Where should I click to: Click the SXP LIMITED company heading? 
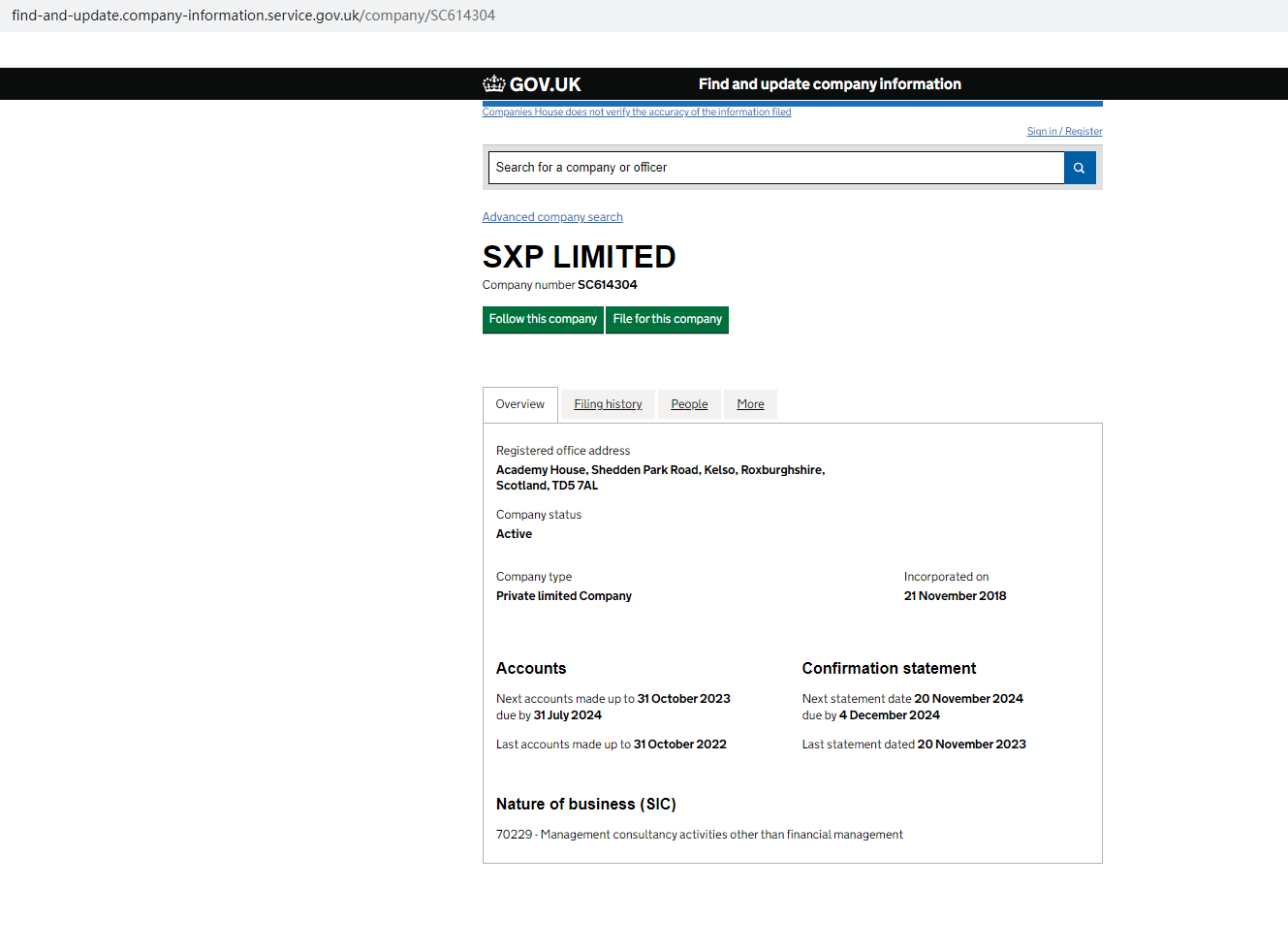pos(580,257)
